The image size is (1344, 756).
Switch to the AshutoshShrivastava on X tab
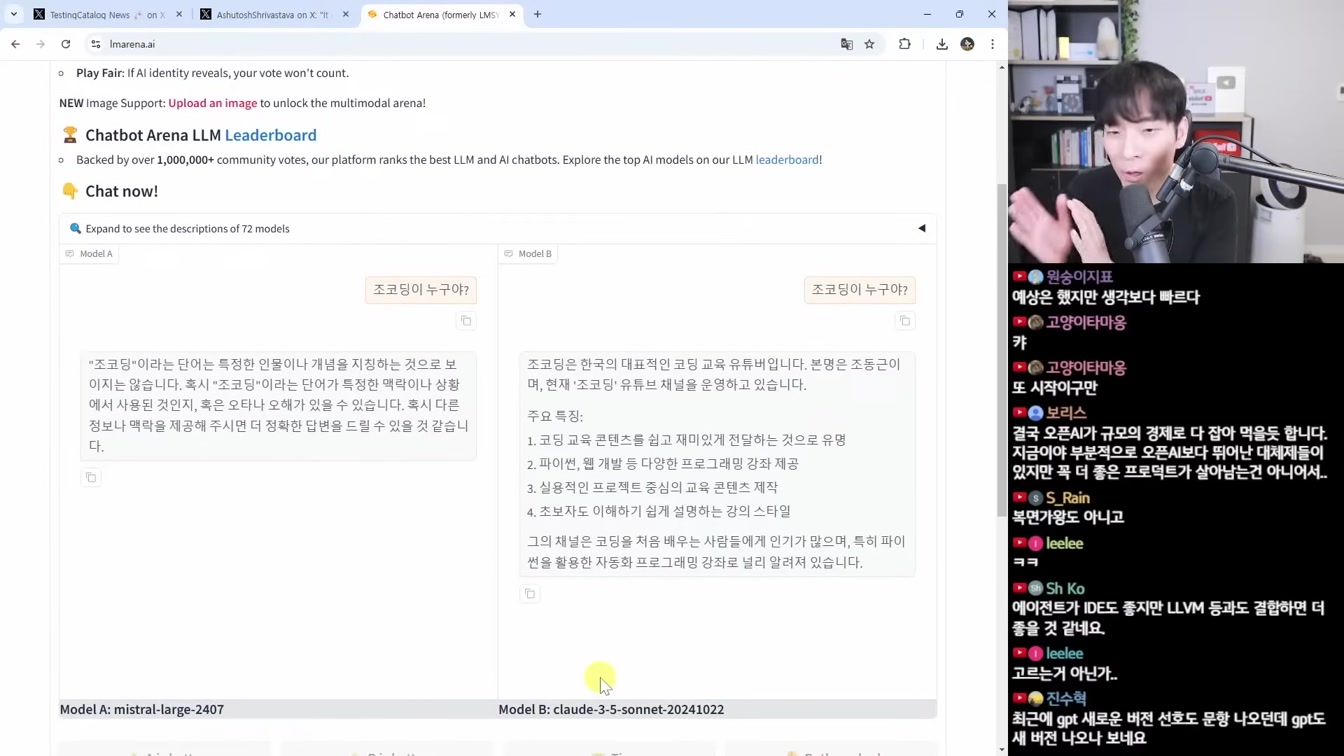pos(275,15)
